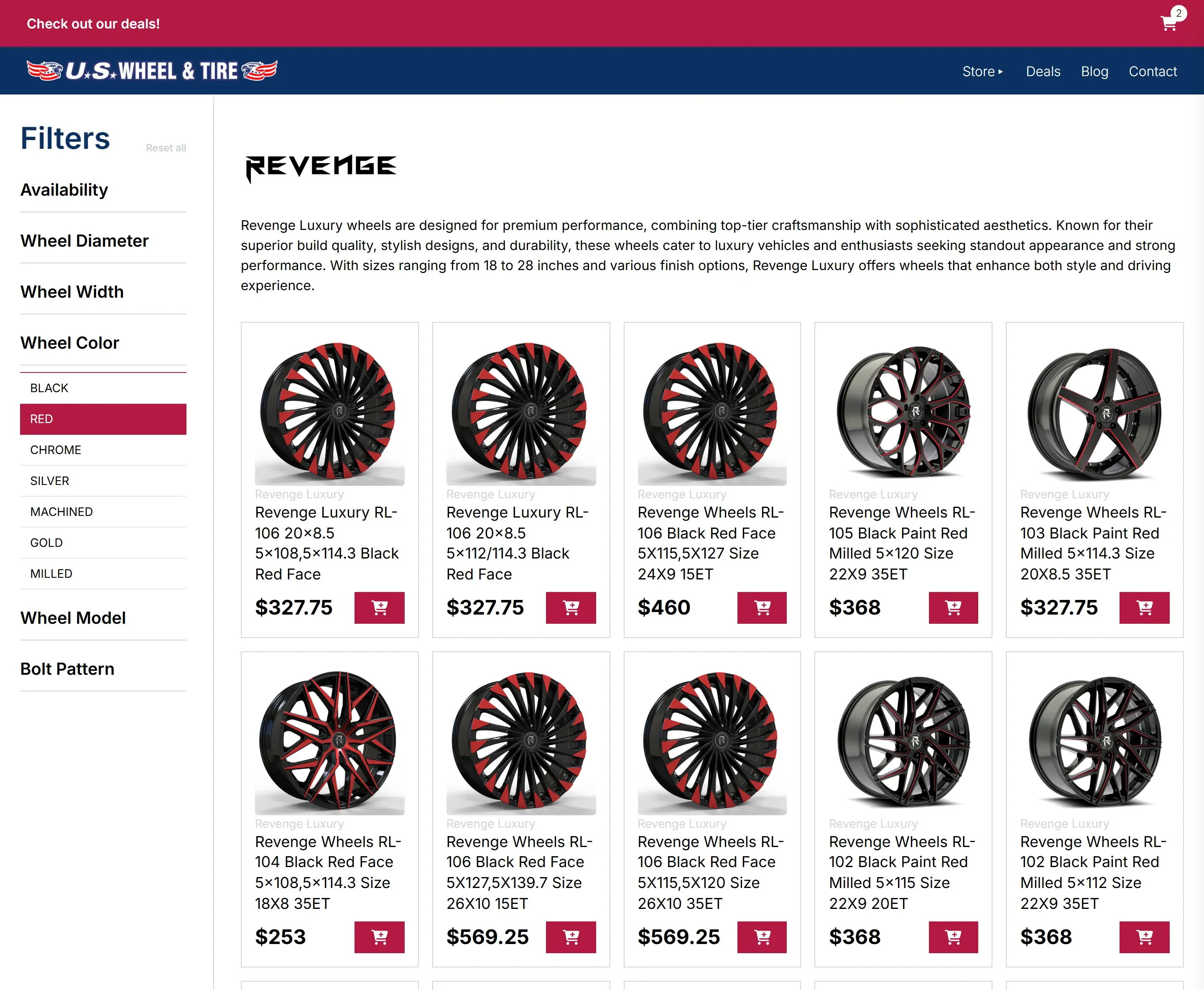Click the Check out our deals banner link

[x=93, y=23]
